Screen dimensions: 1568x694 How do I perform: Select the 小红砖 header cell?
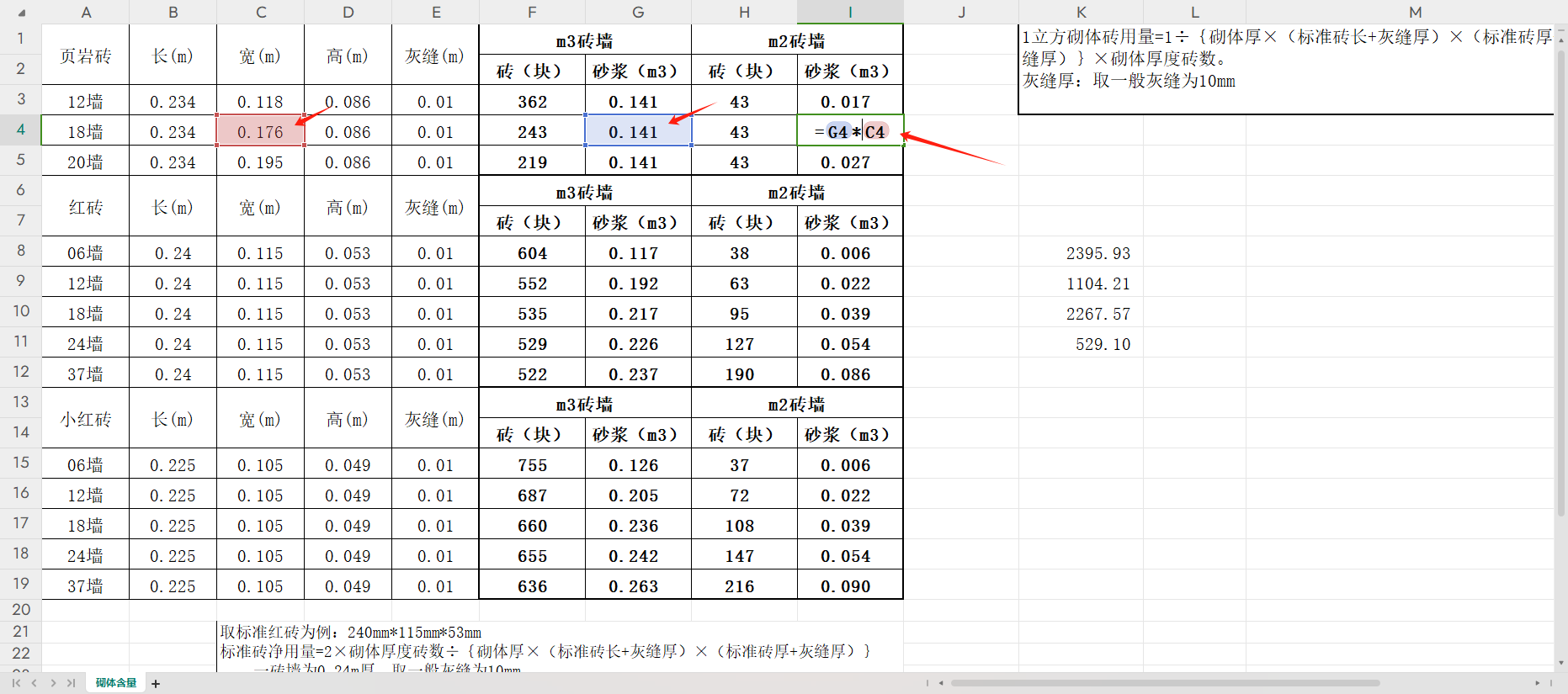[x=86, y=418]
